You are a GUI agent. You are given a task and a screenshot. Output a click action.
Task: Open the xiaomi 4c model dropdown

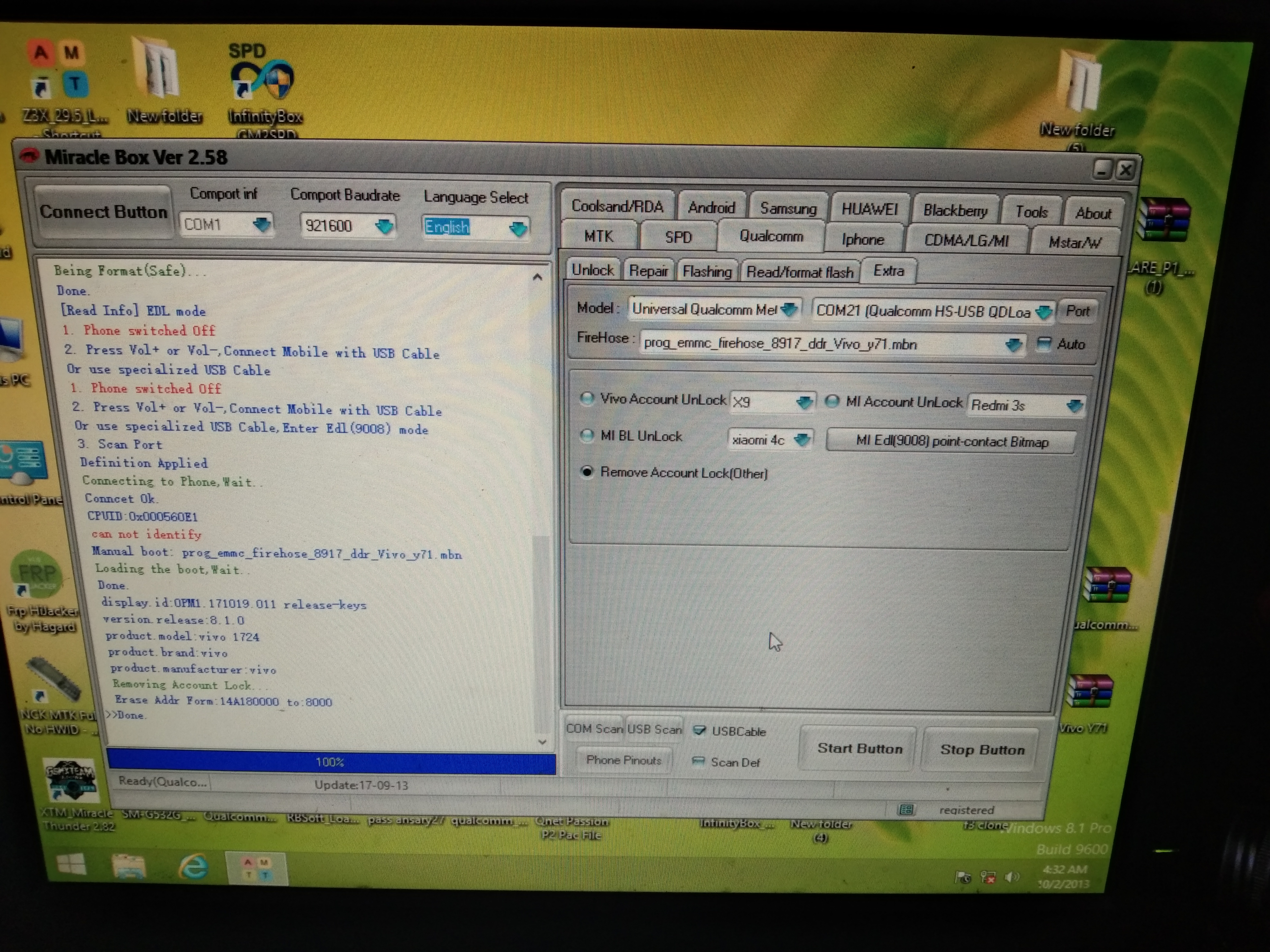pos(801,440)
